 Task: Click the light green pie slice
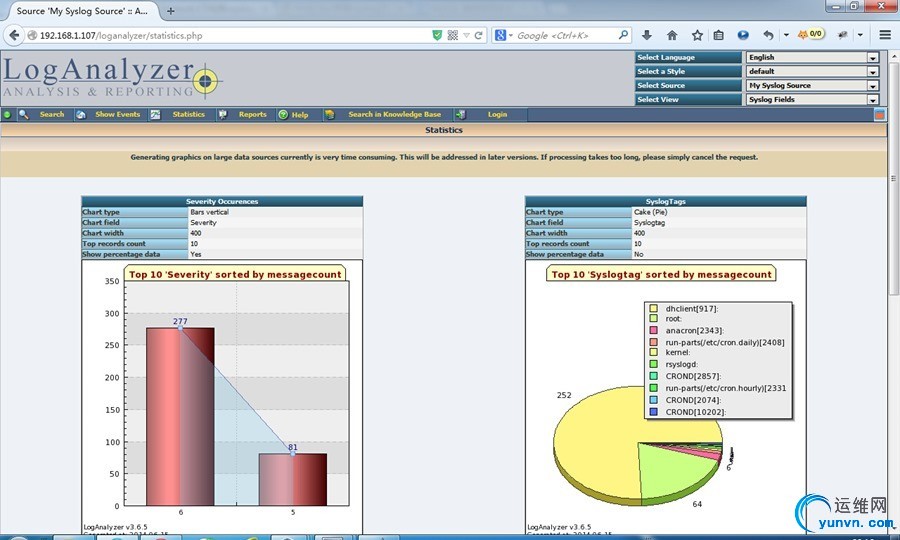coord(677,472)
